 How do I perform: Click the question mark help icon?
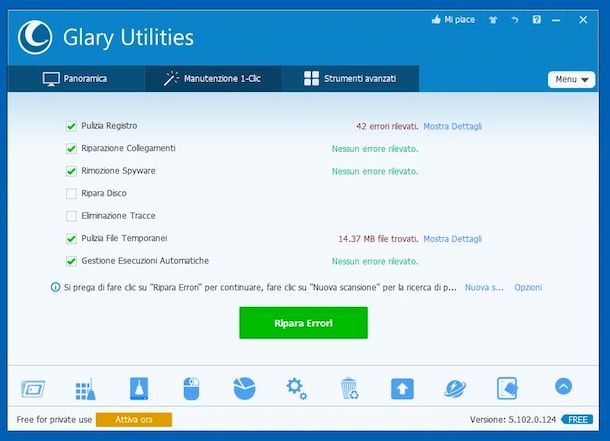pos(536,19)
